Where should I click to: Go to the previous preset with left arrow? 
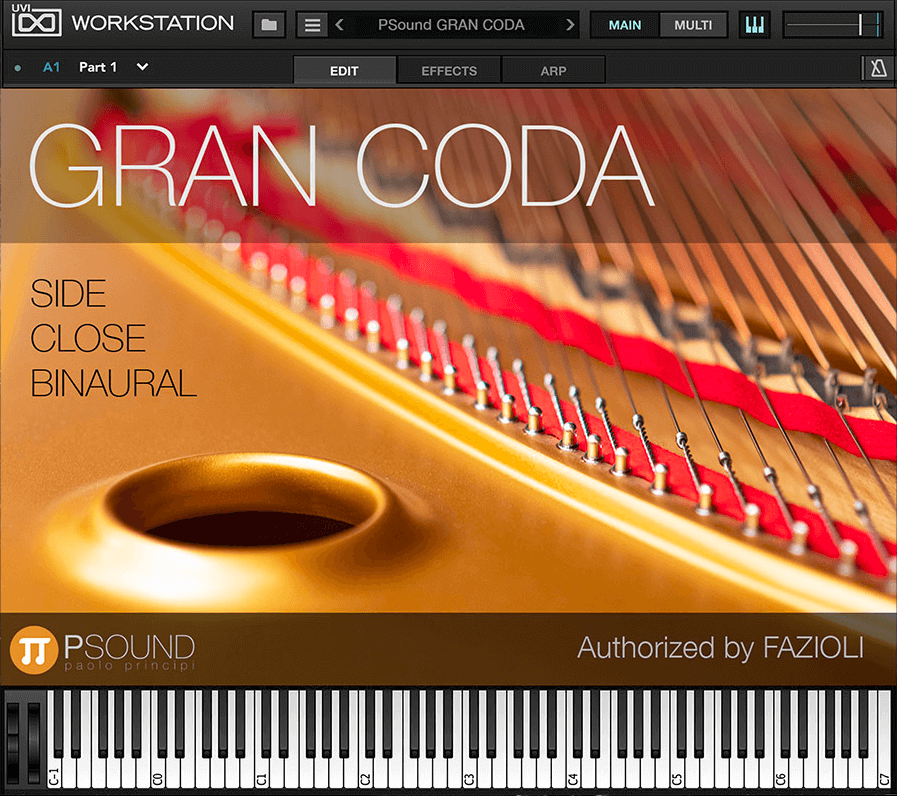[340, 25]
